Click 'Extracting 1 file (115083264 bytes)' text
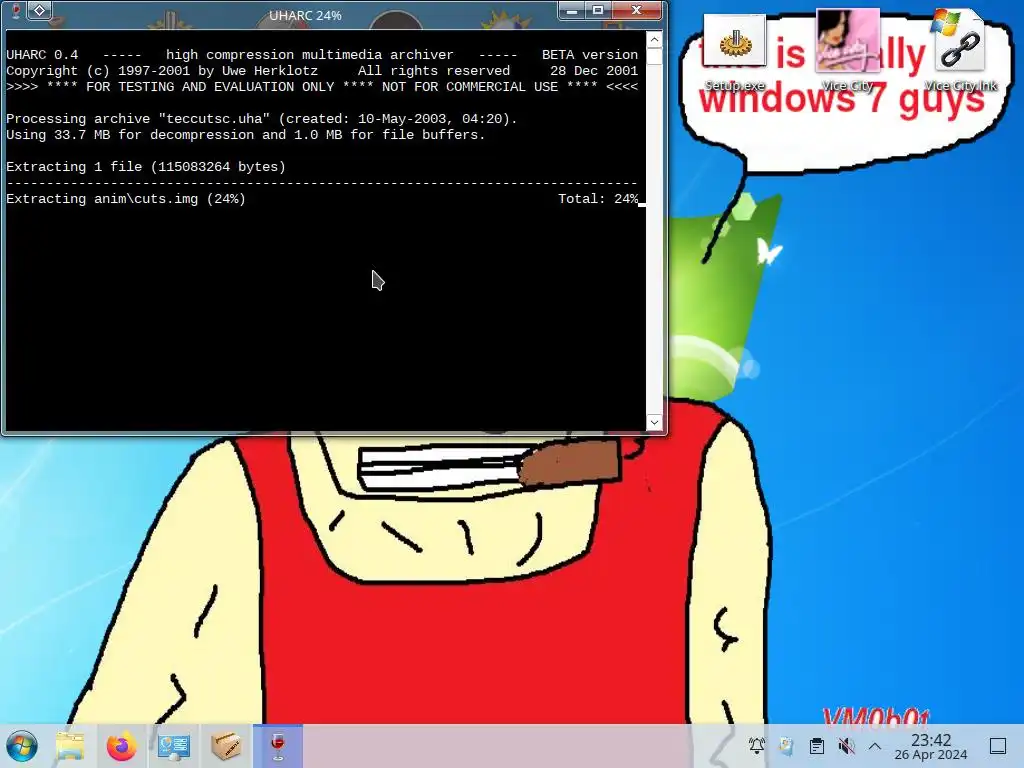Viewport: 1024px width, 768px height. (x=146, y=167)
